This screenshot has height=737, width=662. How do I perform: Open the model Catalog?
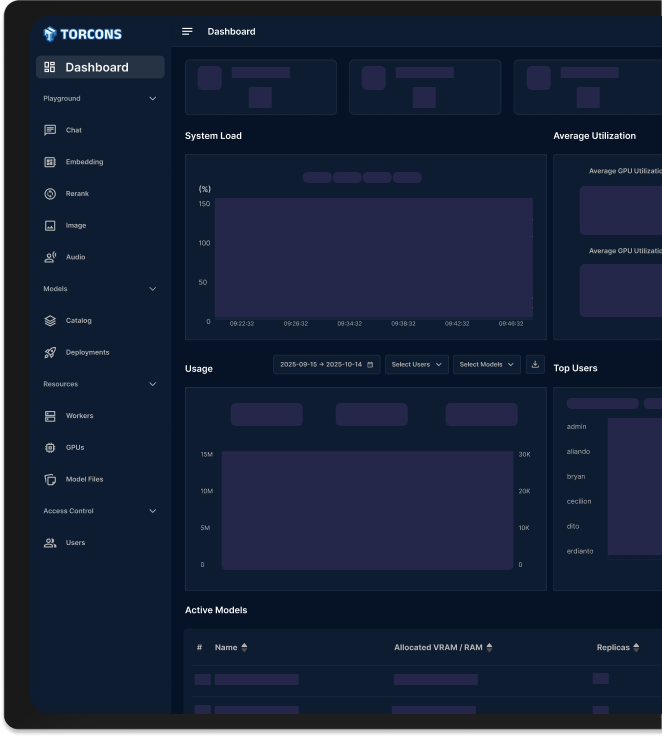click(x=79, y=321)
